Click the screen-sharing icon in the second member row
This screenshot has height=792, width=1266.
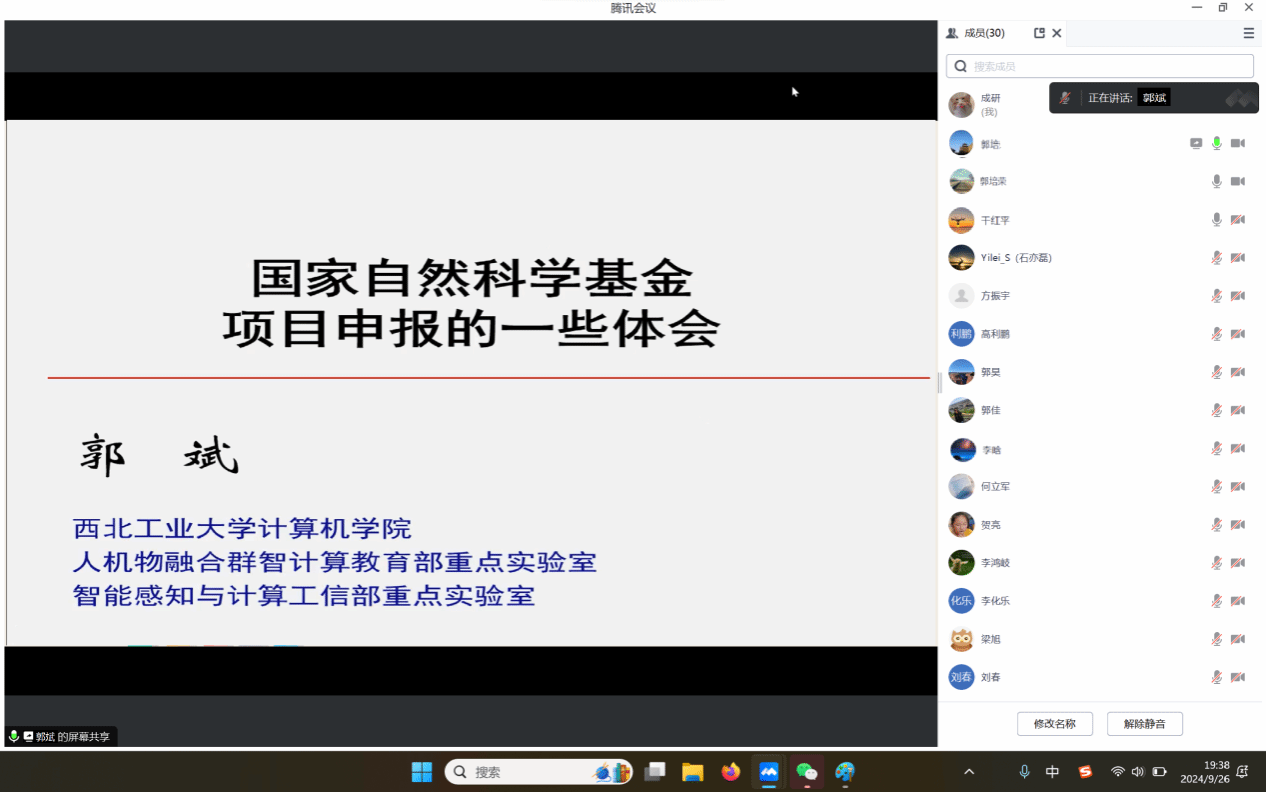click(1196, 143)
